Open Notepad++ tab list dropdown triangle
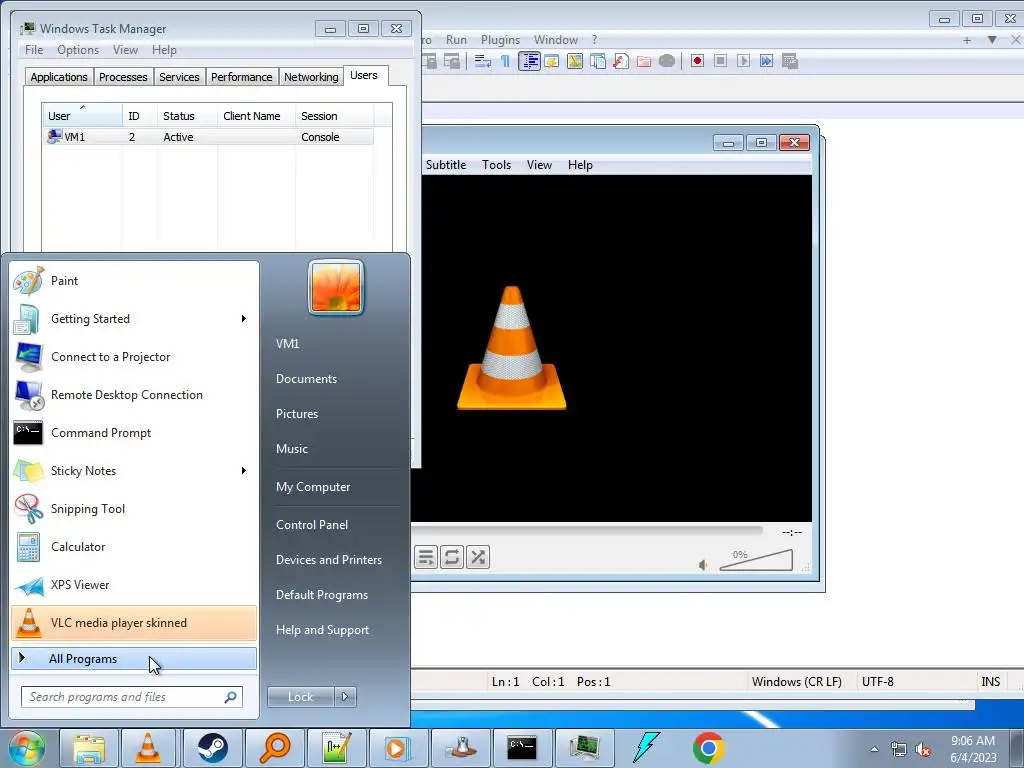This screenshot has height=768, width=1024. (992, 40)
